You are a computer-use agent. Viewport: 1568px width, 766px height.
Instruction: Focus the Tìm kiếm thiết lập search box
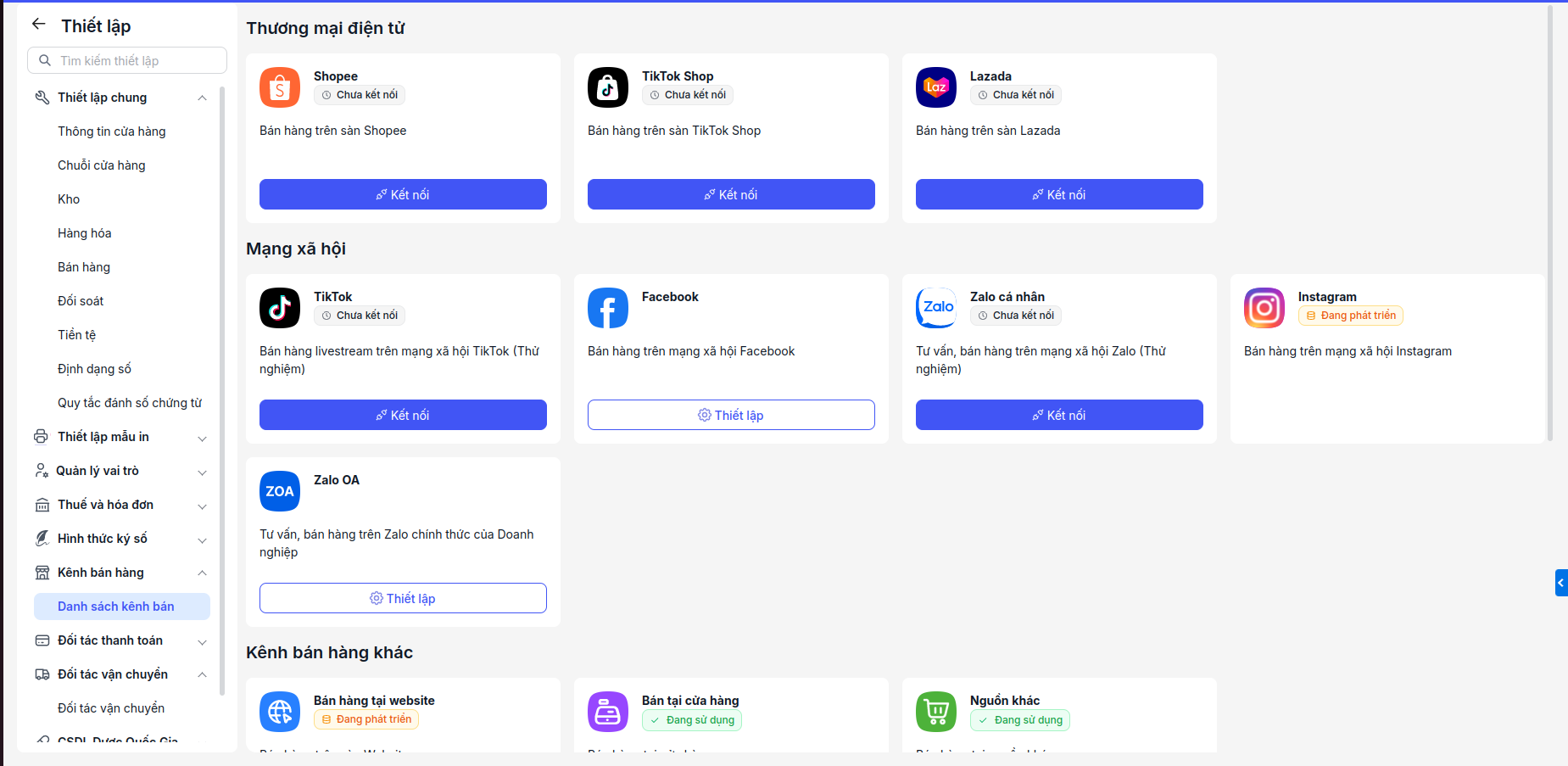[127, 60]
